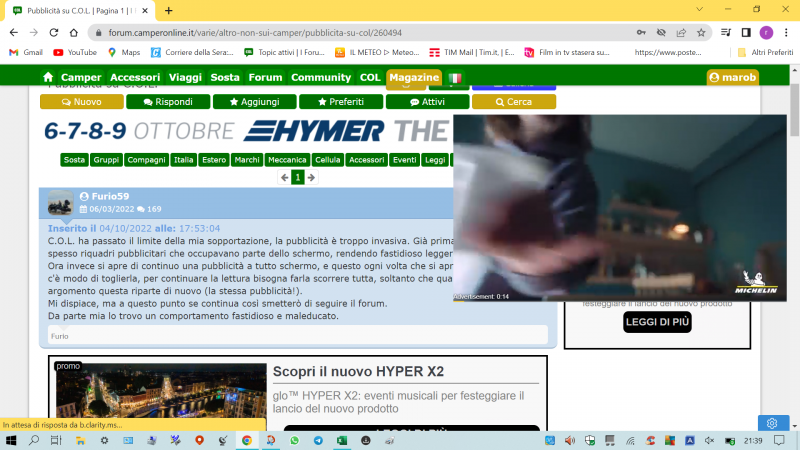Click the volume speaker tray icon
The width and height of the screenshot is (800, 450).
pos(570,440)
